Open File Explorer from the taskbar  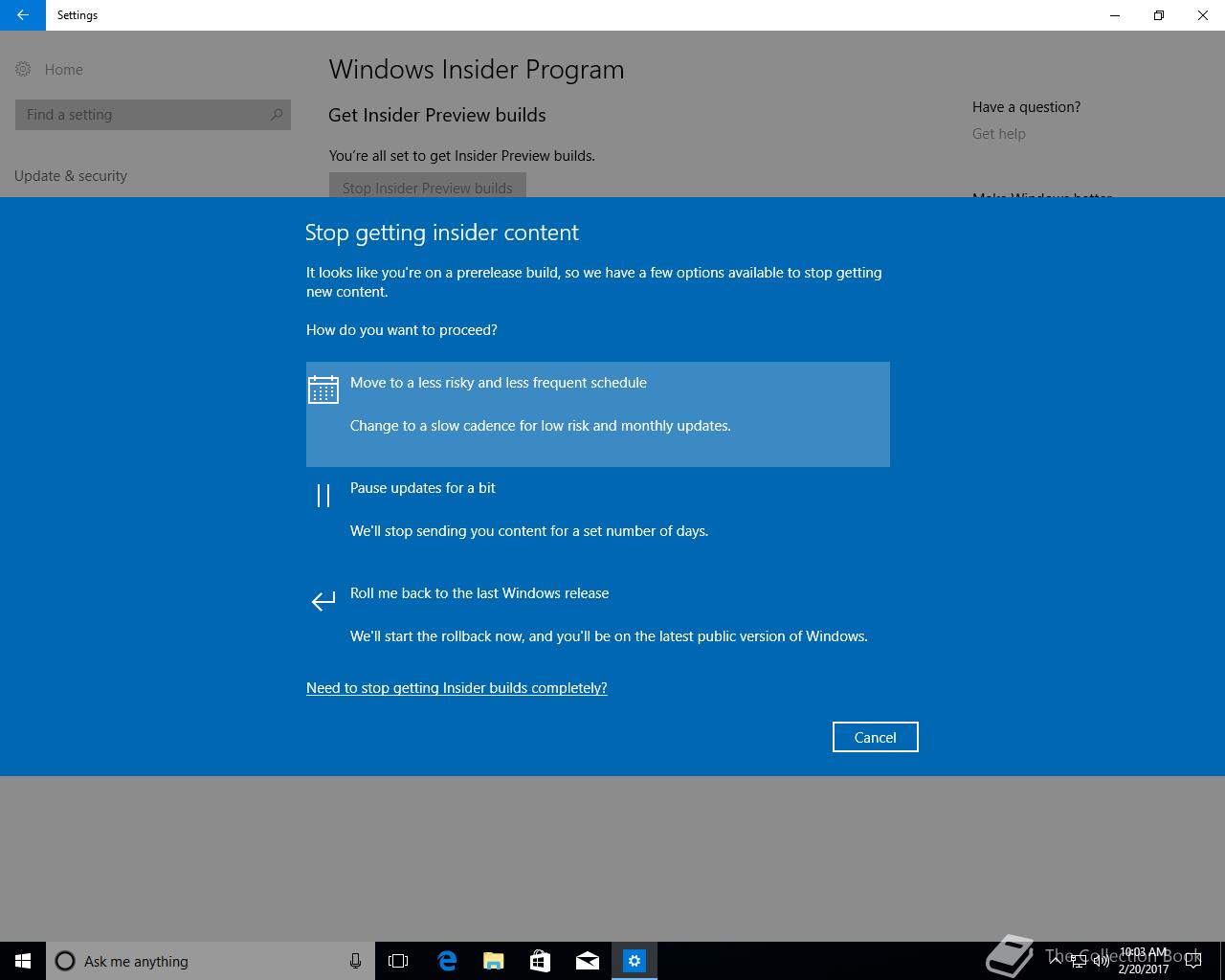[x=493, y=961]
